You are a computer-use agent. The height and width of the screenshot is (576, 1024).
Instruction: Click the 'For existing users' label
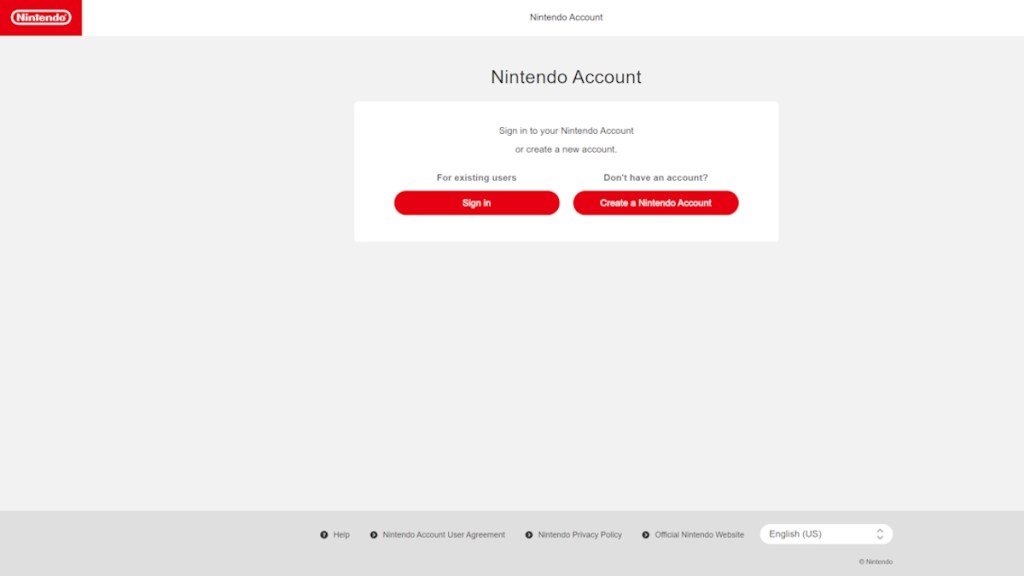pyautogui.click(x=477, y=178)
